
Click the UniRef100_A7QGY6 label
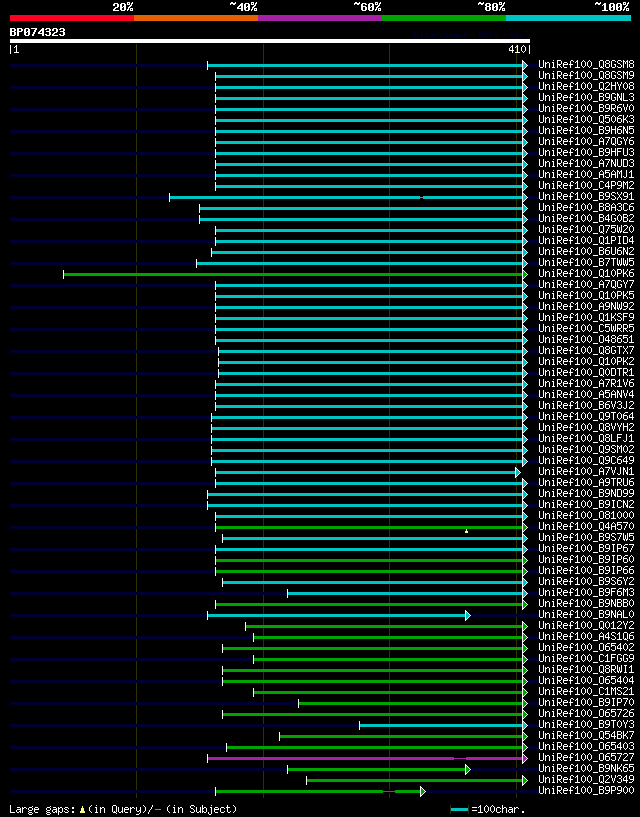tap(586, 142)
